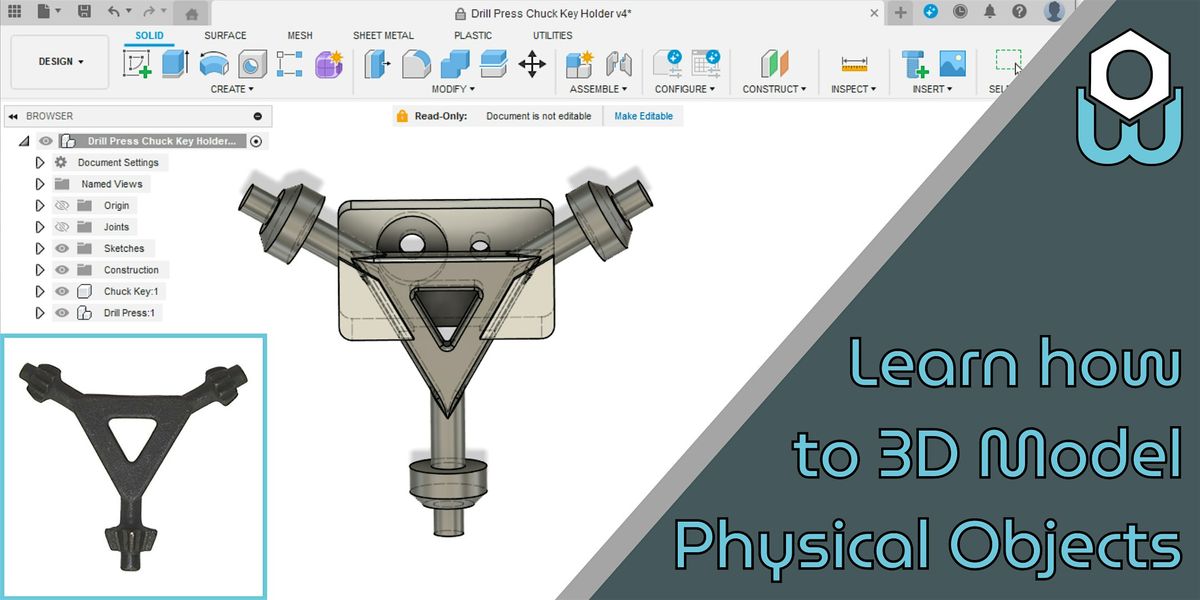This screenshot has width=1200, height=600.
Task: Open the DESIGN workspace selector
Action: point(58,61)
